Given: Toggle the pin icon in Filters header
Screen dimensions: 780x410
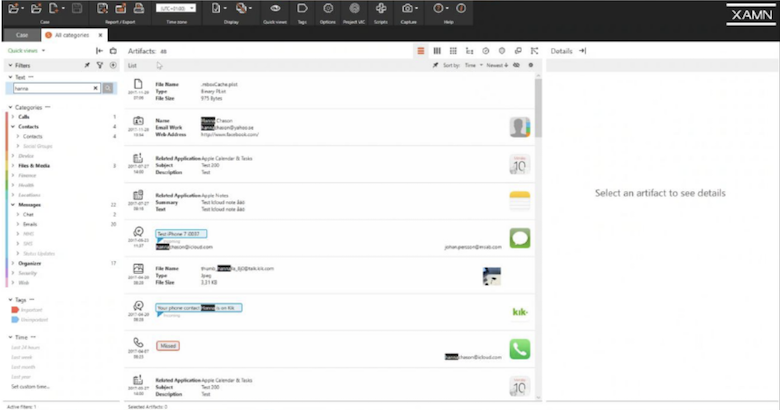Looking at the screenshot, I should [x=87, y=65].
